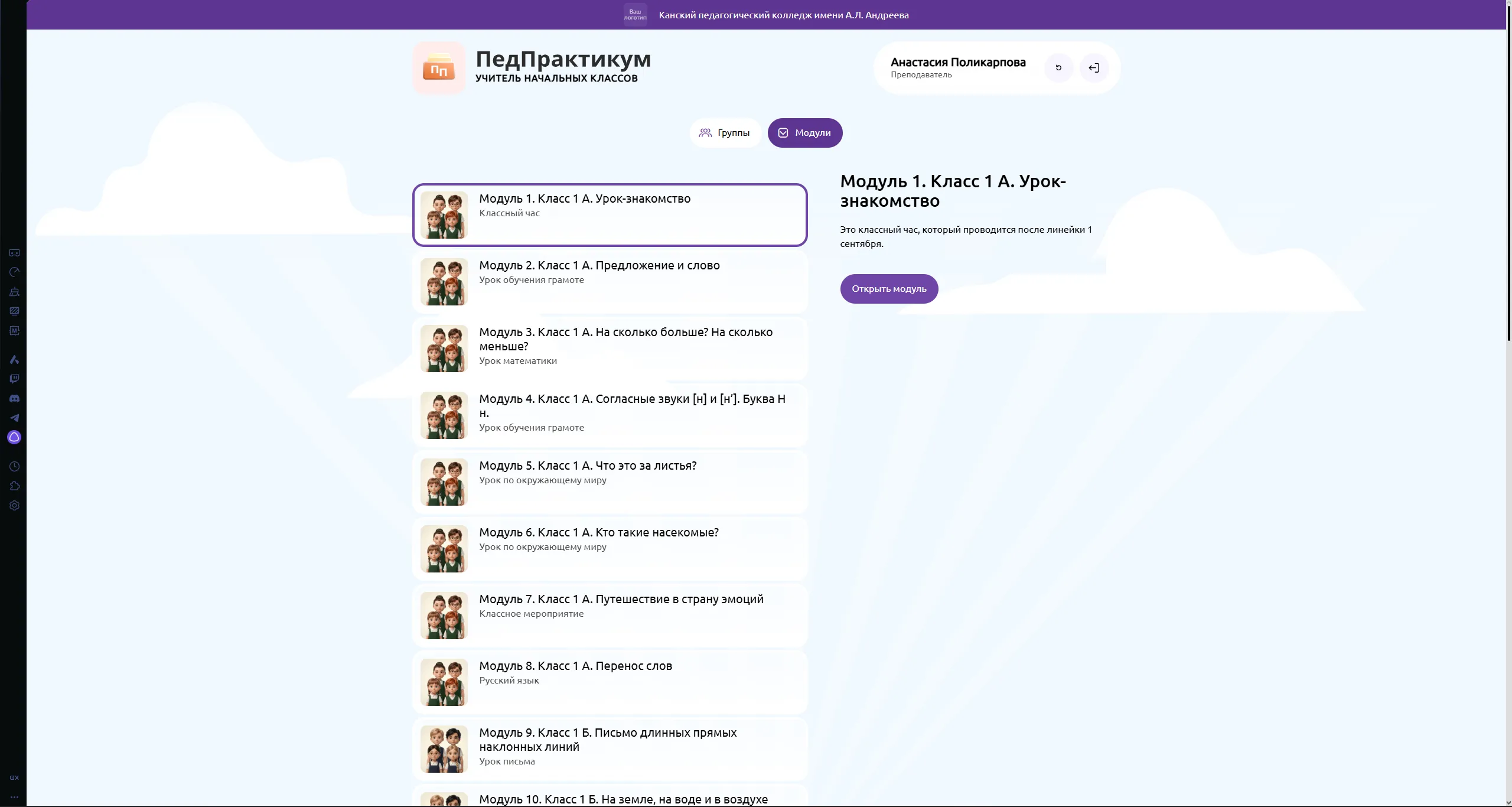This screenshot has width=1512, height=807.
Task: Click the thumbnail image of Модуль 5
Action: (x=444, y=482)
